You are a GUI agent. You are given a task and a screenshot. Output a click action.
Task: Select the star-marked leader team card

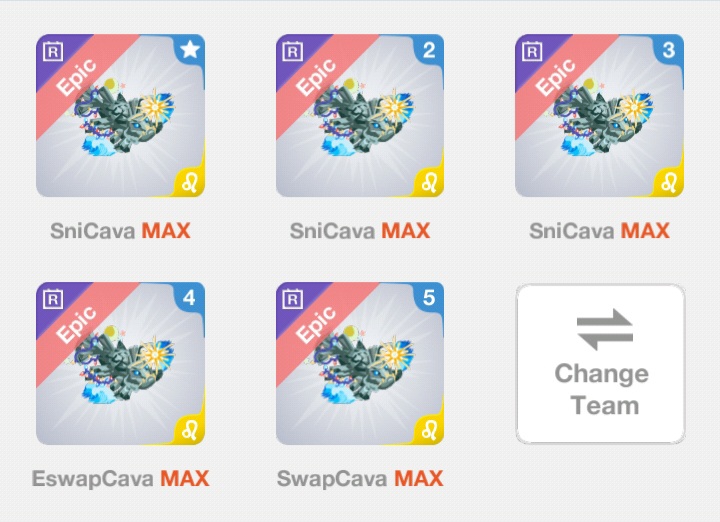120,115
